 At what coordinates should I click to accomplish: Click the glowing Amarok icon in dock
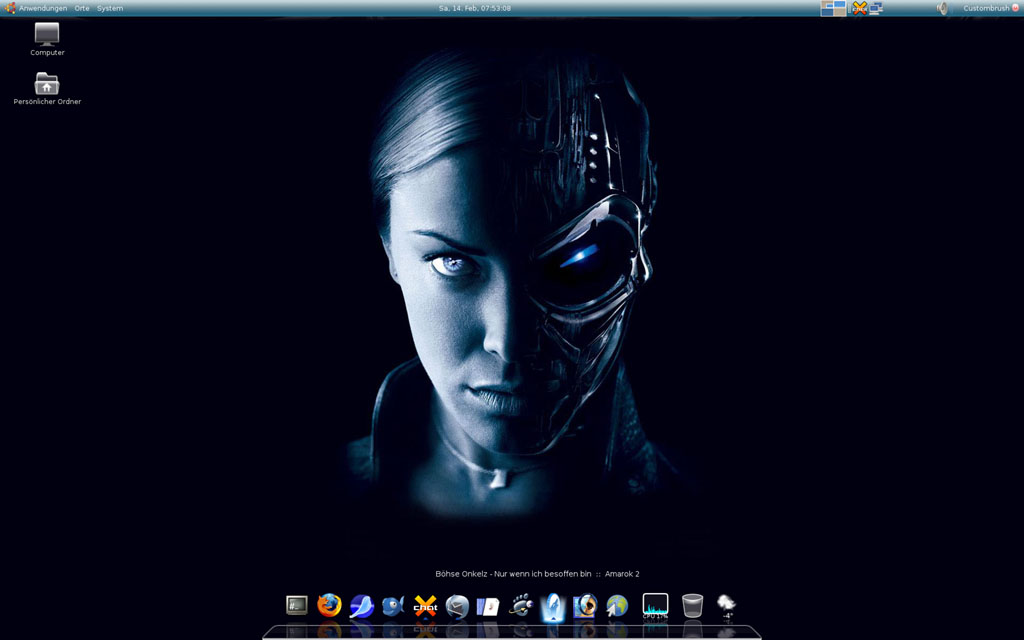click(x=553, y=606)
